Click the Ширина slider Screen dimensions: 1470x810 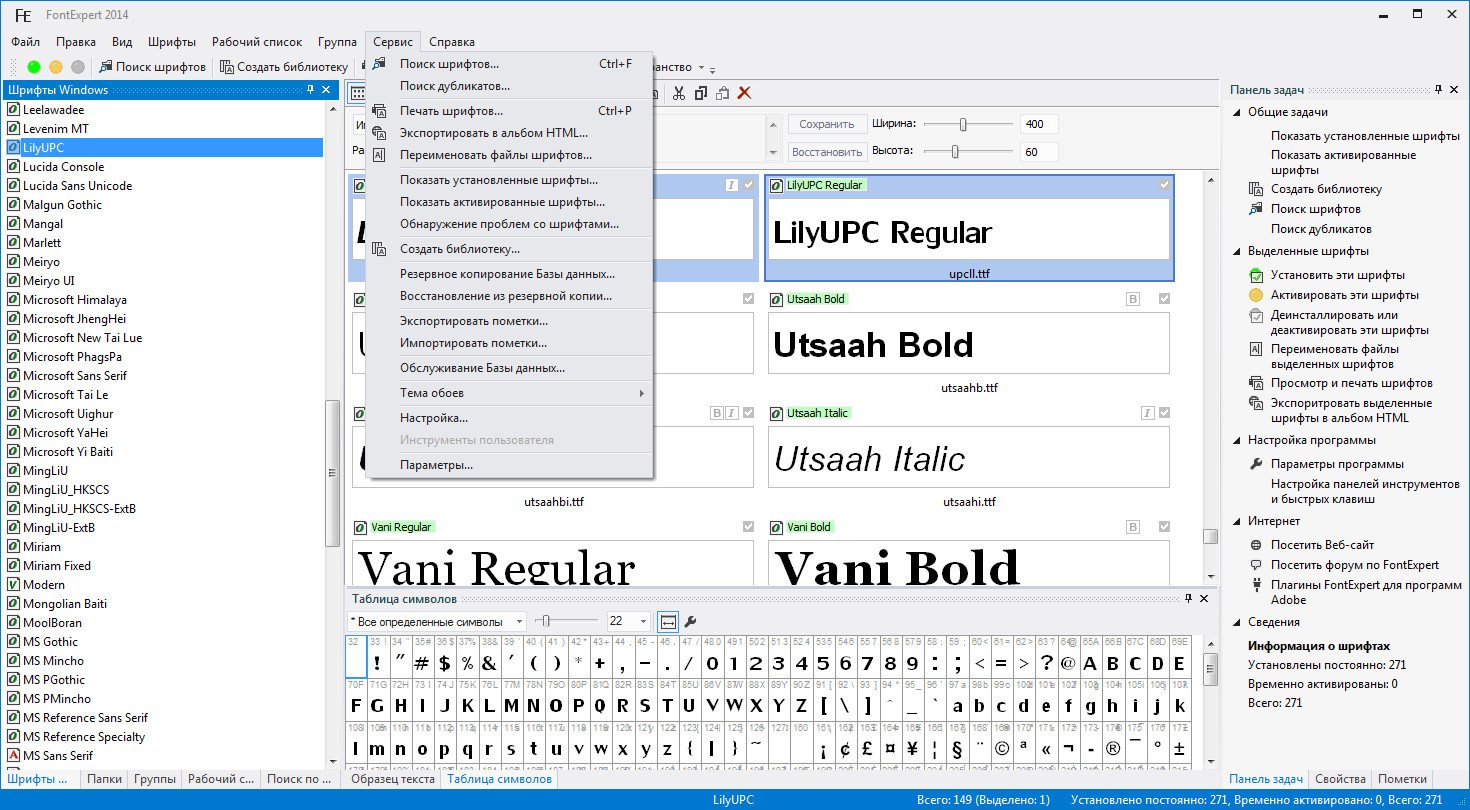968,124
